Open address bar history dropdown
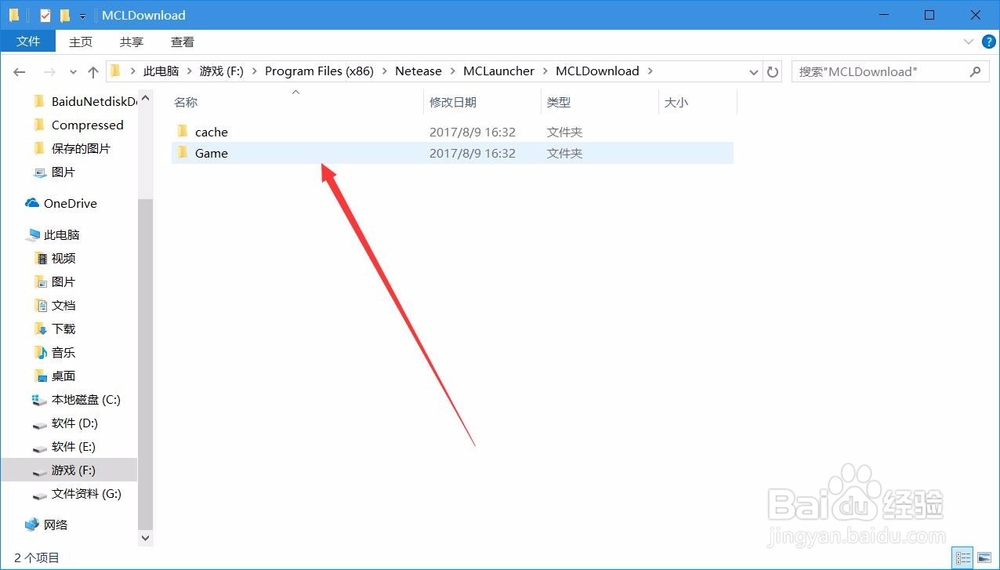This screenshot has height=570, width=1000. click(x=754, y=72)
